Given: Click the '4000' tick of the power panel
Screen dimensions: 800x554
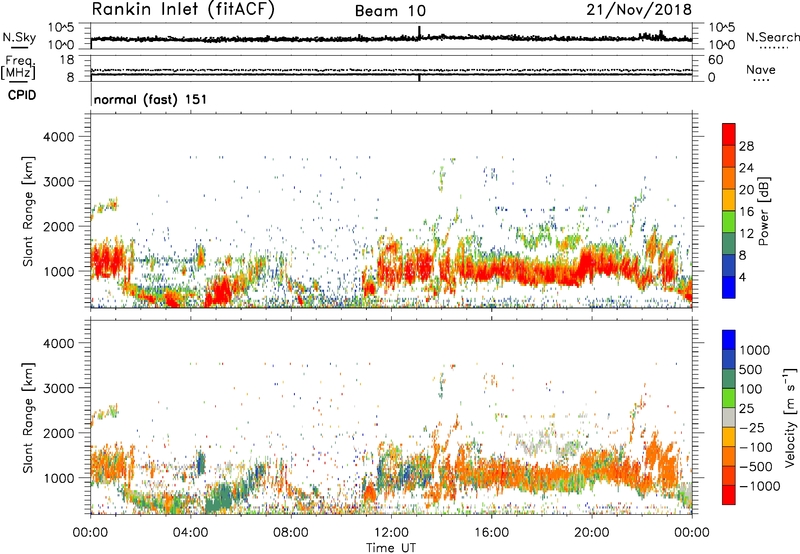Looking at the screenshot, I should [x=58, y=137].
